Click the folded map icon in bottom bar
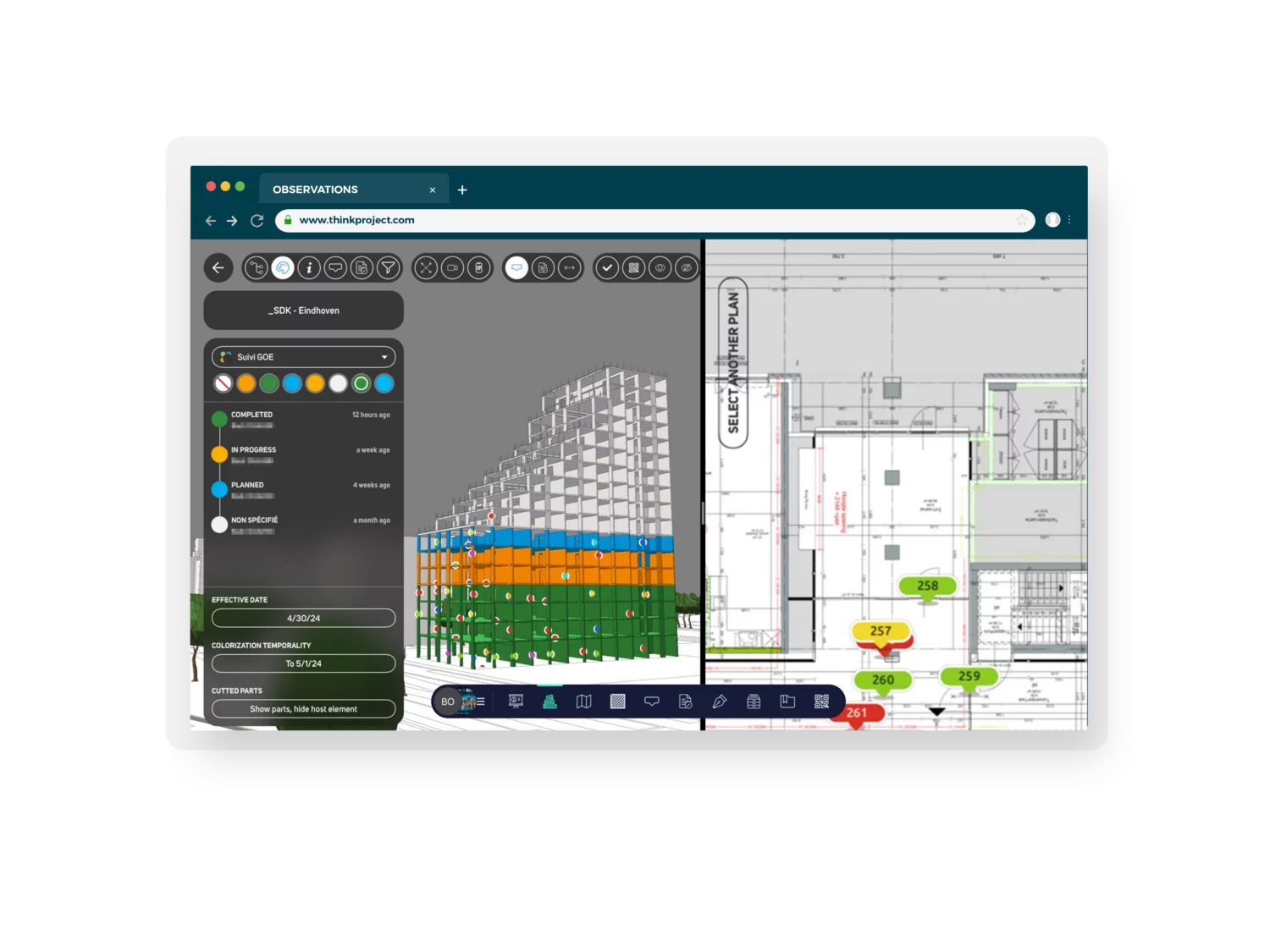This screenshot has height=952, width=1270. click(584, 702)
